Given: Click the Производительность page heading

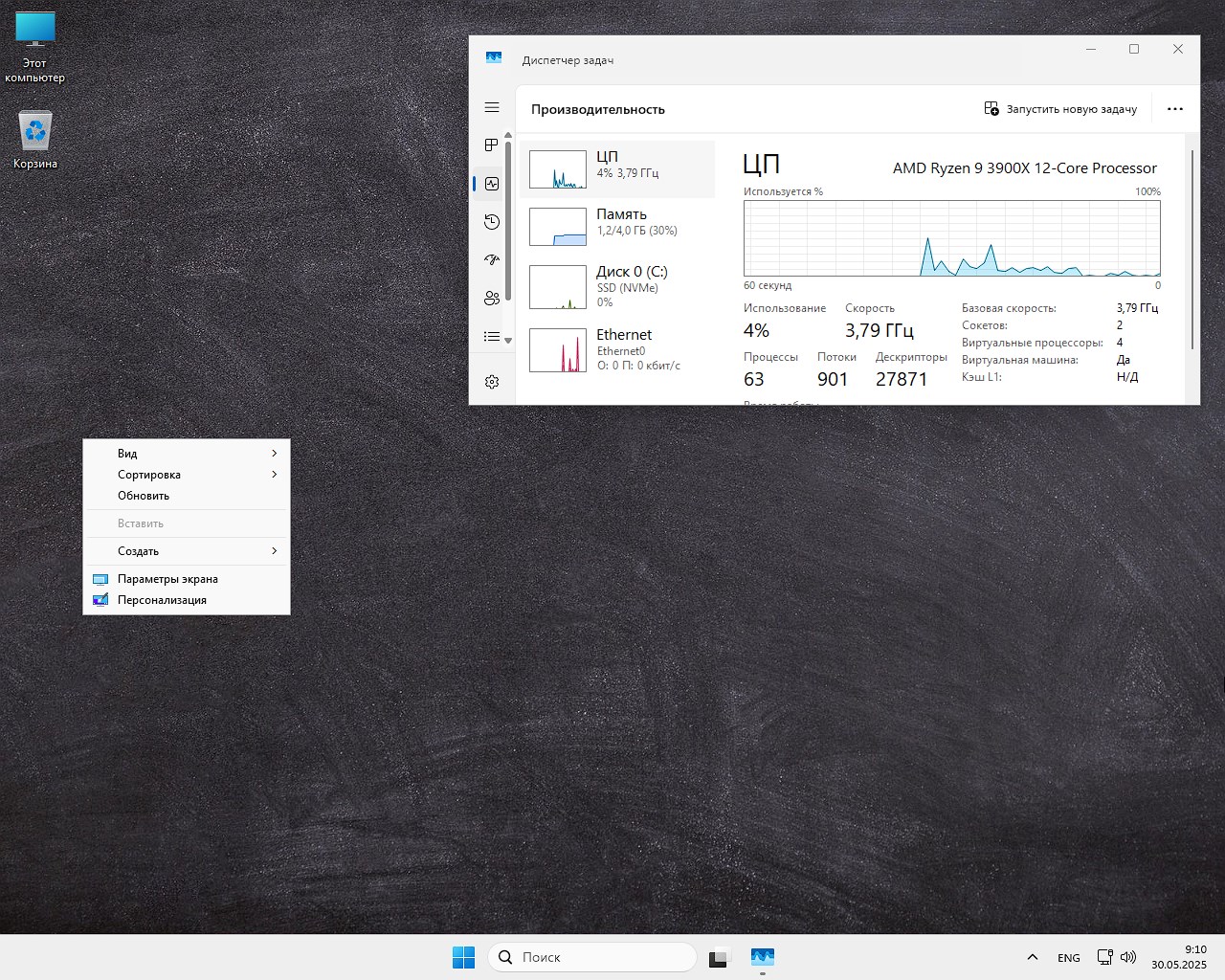Looking at the screenshot, I should (598, 109).
